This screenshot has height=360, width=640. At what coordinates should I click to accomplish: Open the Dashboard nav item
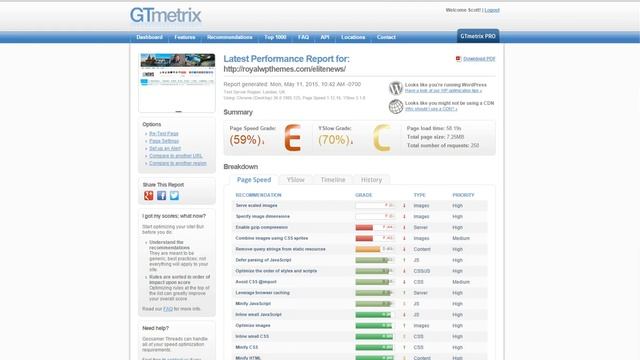click(x=149, y=37)
